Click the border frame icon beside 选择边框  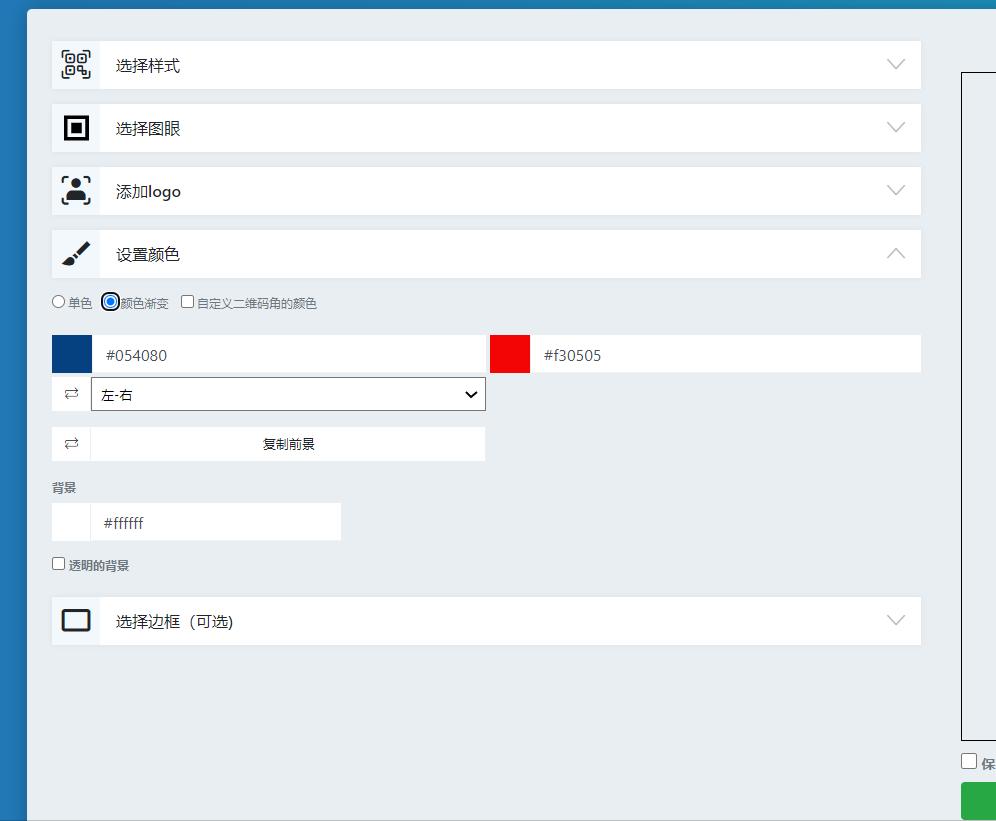pos(75,620)
